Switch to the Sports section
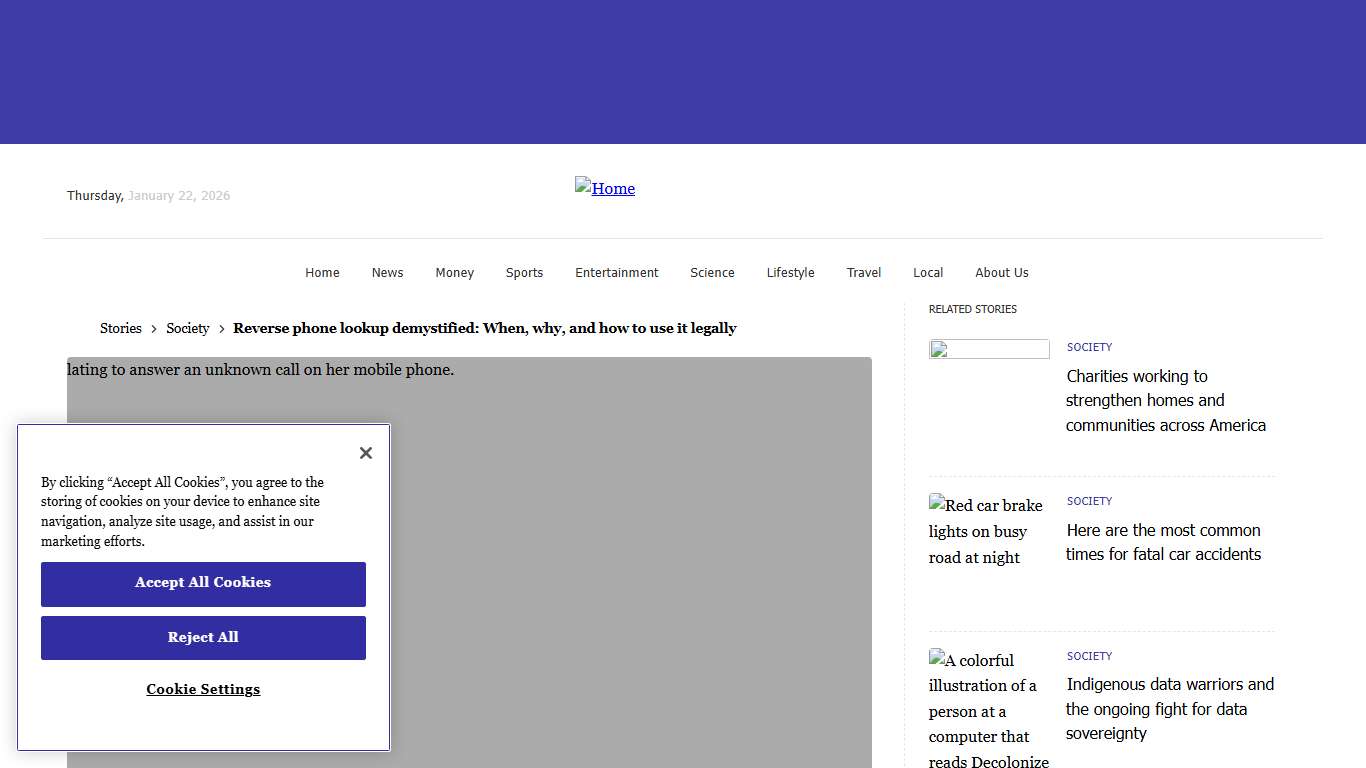Screen dimensions: 1366x768 (x=524, y=272)
